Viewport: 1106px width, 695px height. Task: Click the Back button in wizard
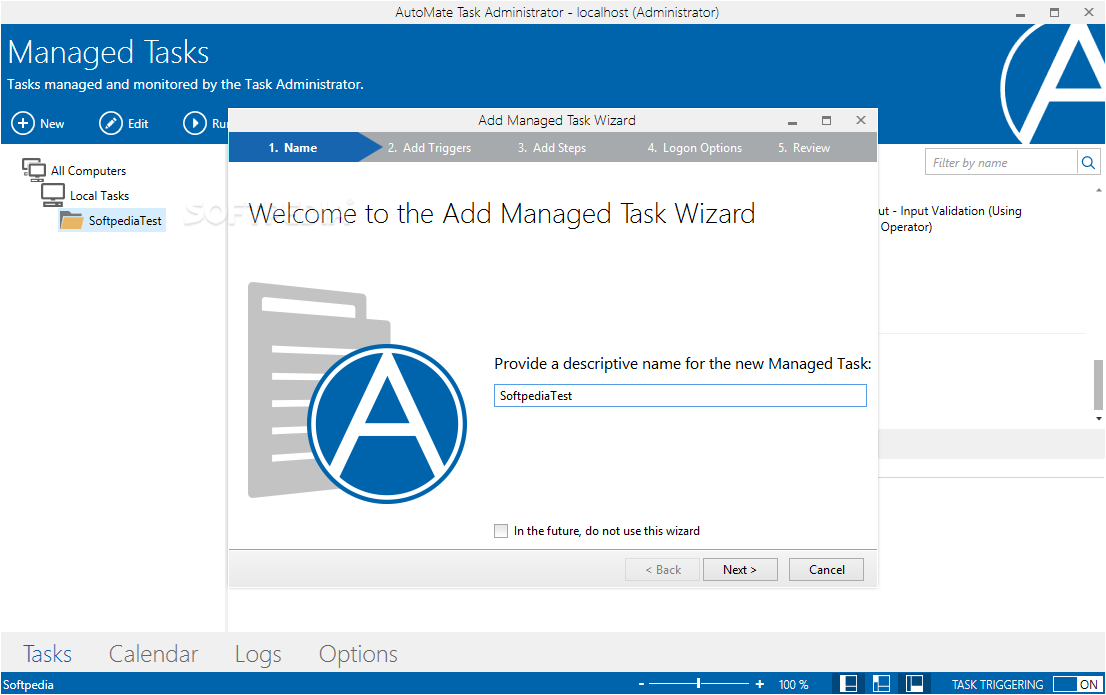662,569
